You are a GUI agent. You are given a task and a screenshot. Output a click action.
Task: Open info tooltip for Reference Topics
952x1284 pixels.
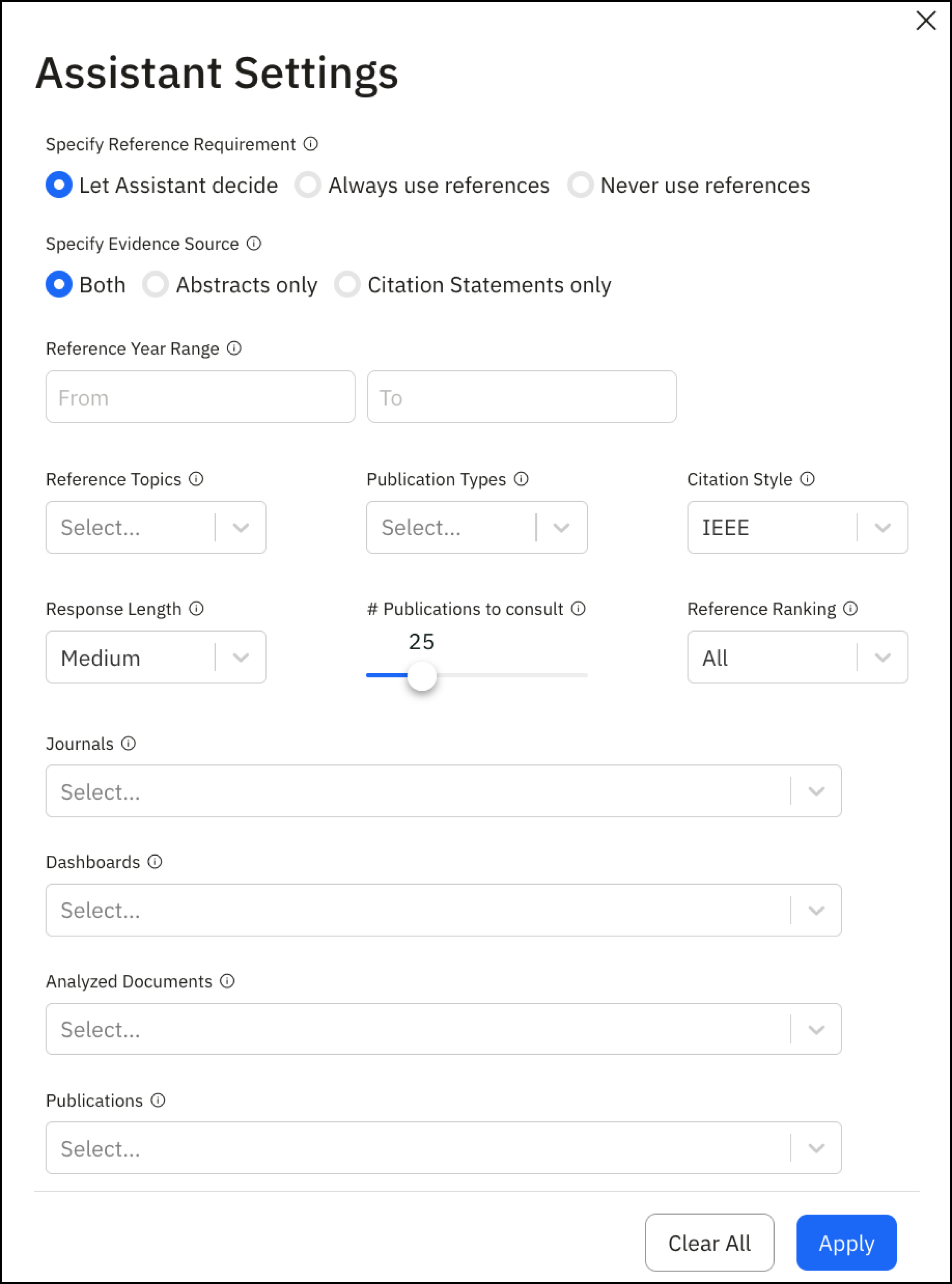[x=197, y=479]
